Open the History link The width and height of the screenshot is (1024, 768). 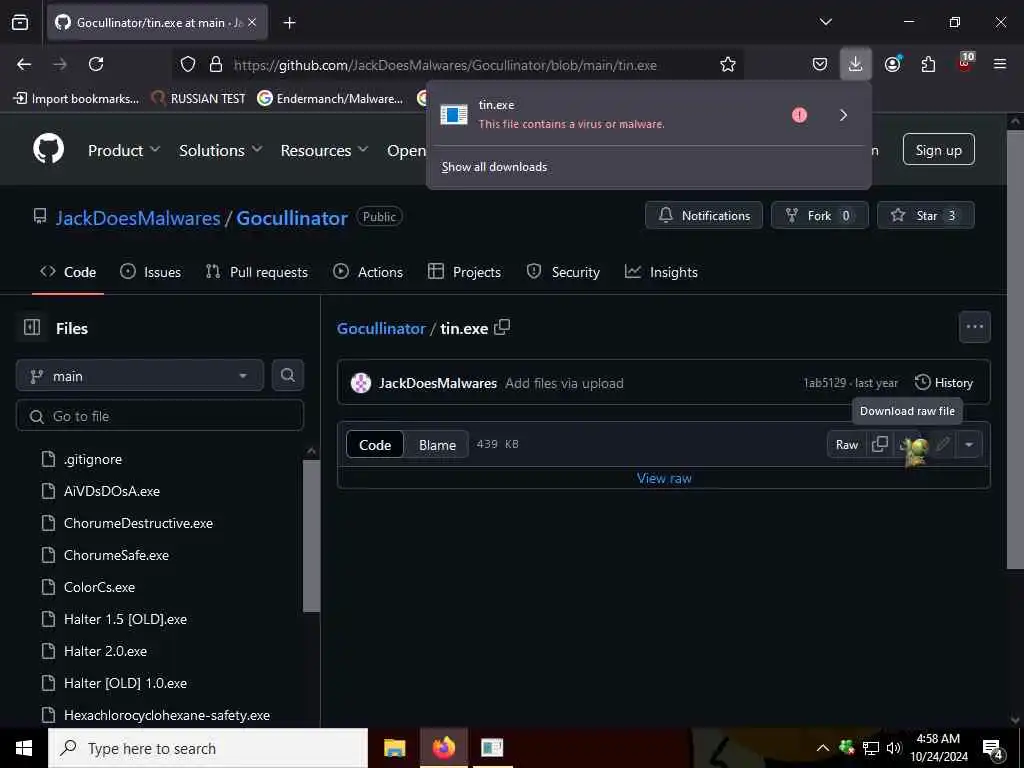[944, 383]
